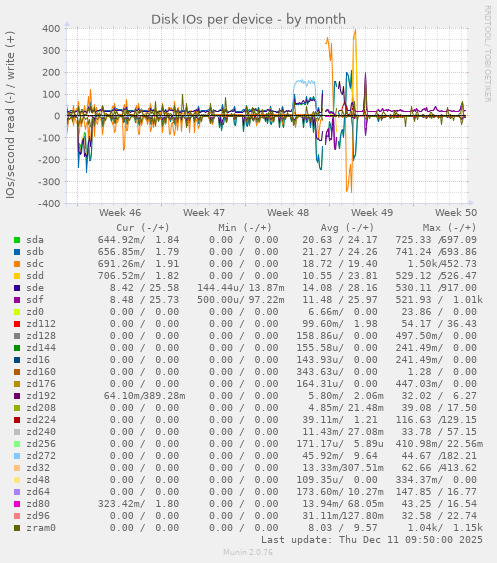The height and width of the screenshot is (563, 497).
Task: Click the 400 y-axis tick label
Action: tap(51, 29)
